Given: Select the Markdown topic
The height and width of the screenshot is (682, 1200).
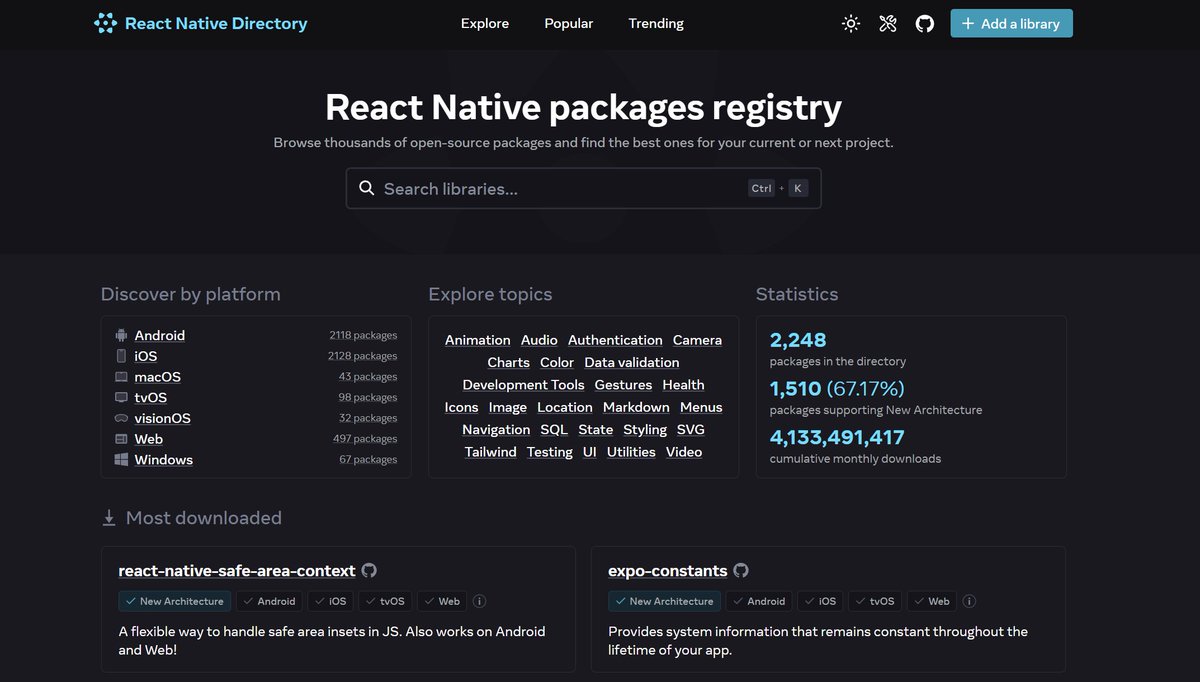Looking at the screenshot, I should (x=636, y=407).
